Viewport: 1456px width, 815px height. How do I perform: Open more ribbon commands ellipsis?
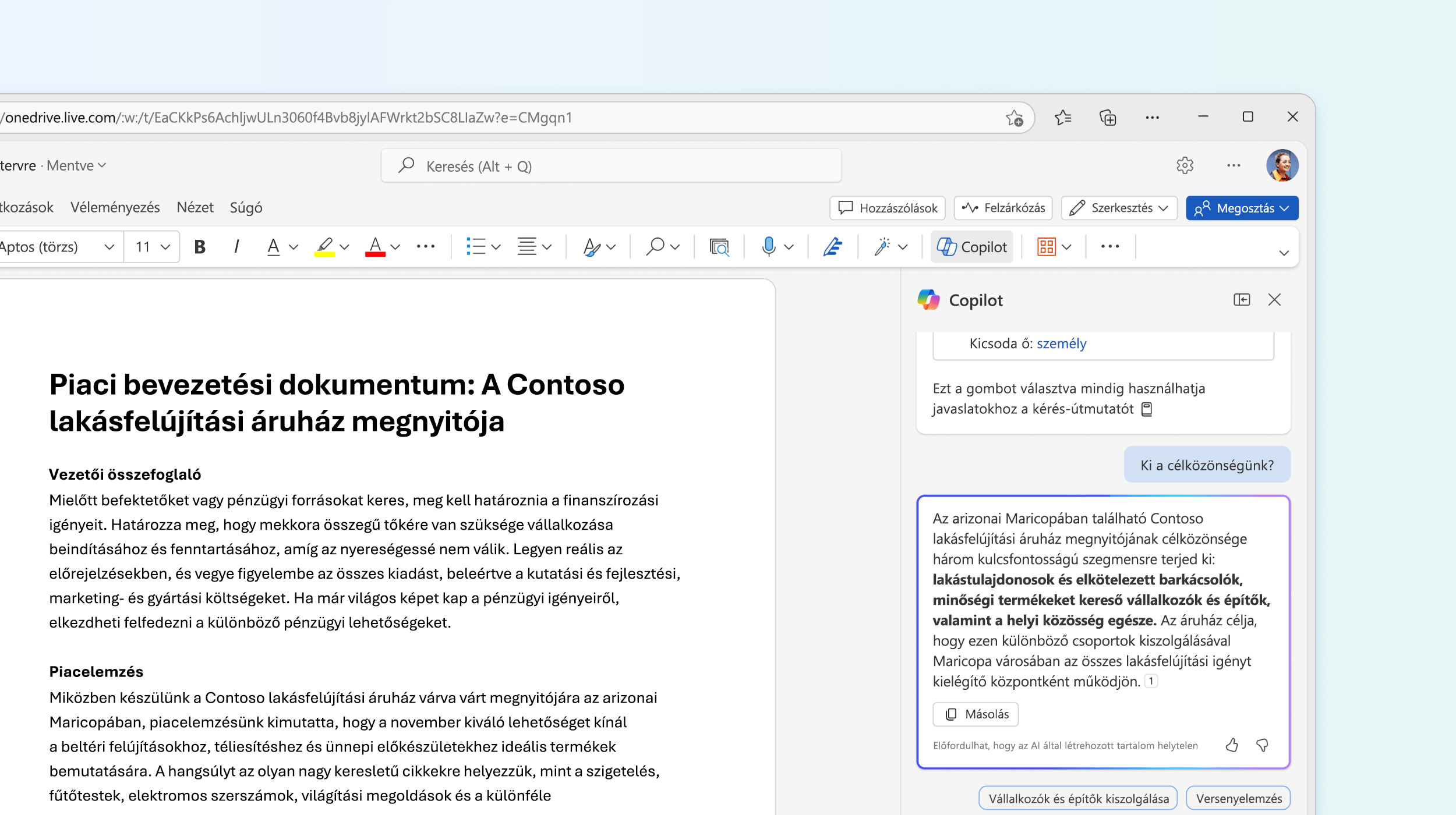pos(1110,247)
